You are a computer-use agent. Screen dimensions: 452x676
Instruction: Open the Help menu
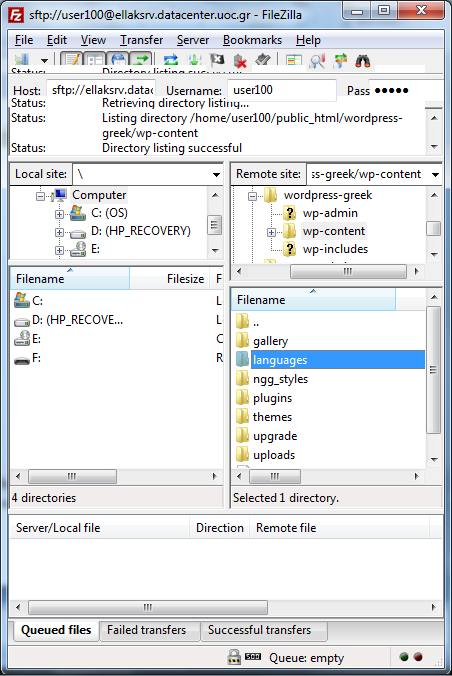click(308, 40)
